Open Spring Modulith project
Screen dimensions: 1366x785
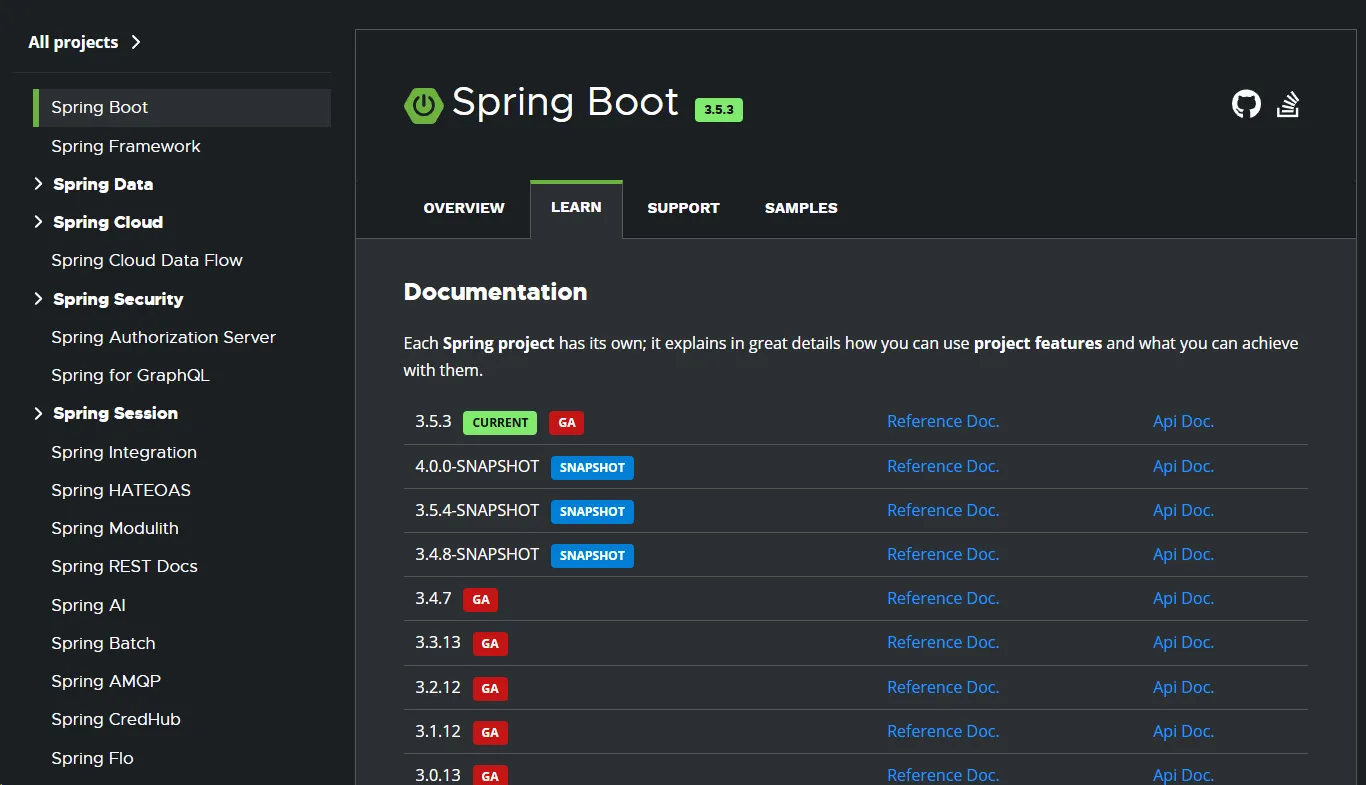(x=115, y=528)
